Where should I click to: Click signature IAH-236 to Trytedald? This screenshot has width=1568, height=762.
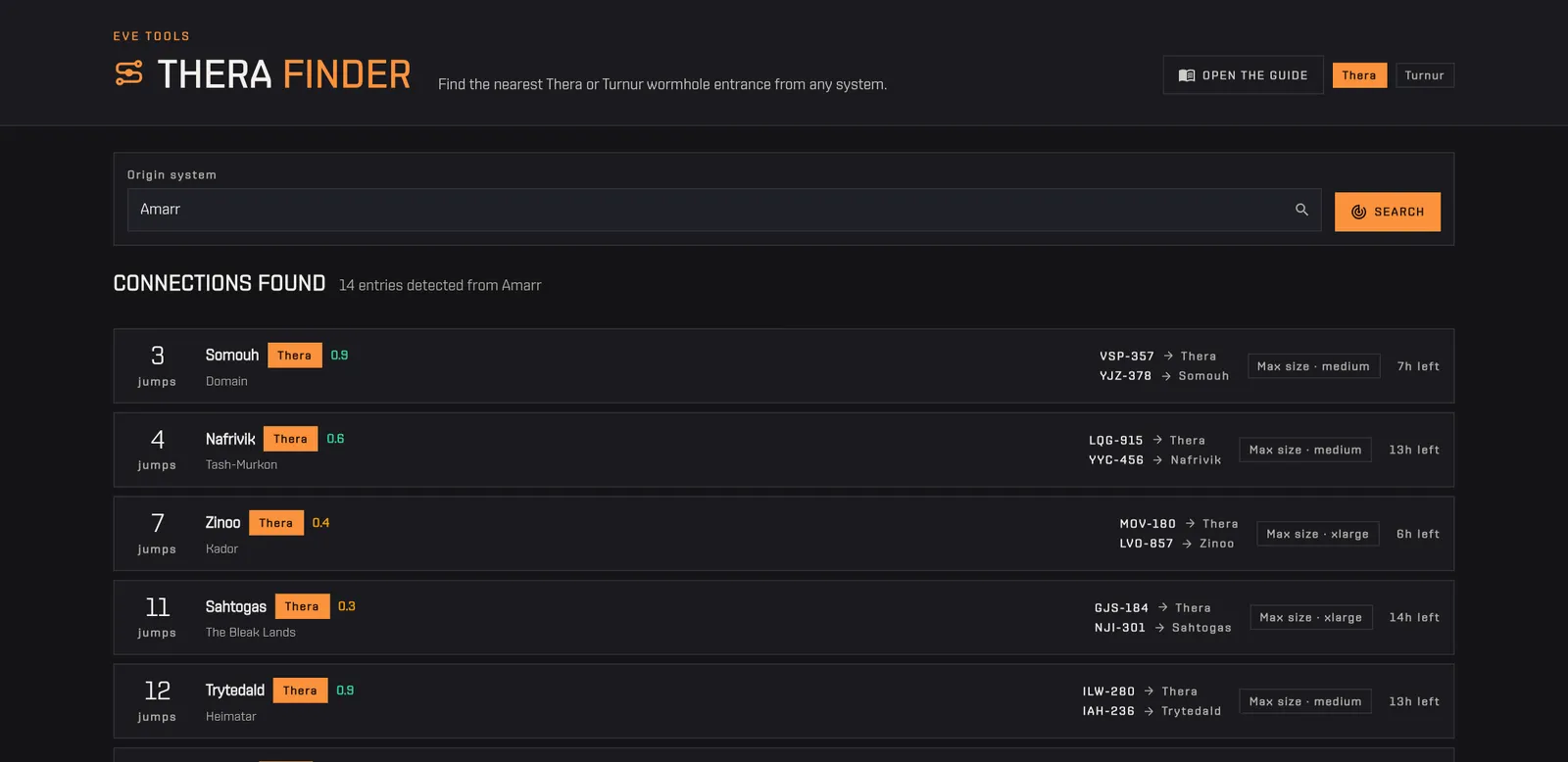point(1151,711)
